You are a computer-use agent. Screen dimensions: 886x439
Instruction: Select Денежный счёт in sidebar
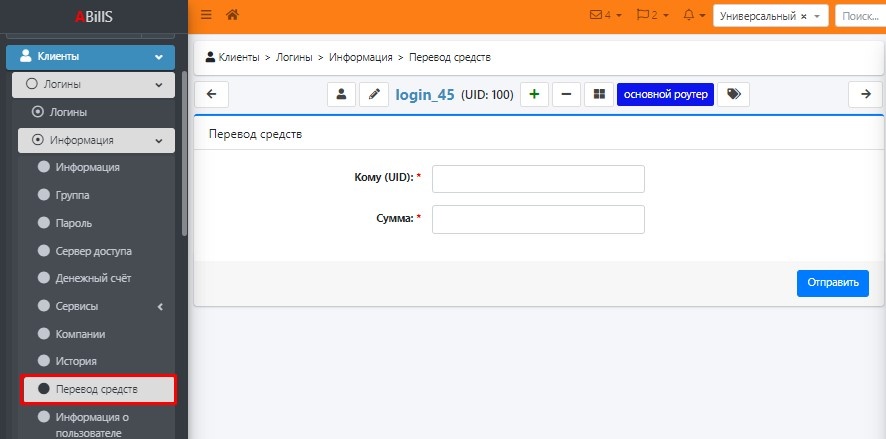click(x=93, y=278)
